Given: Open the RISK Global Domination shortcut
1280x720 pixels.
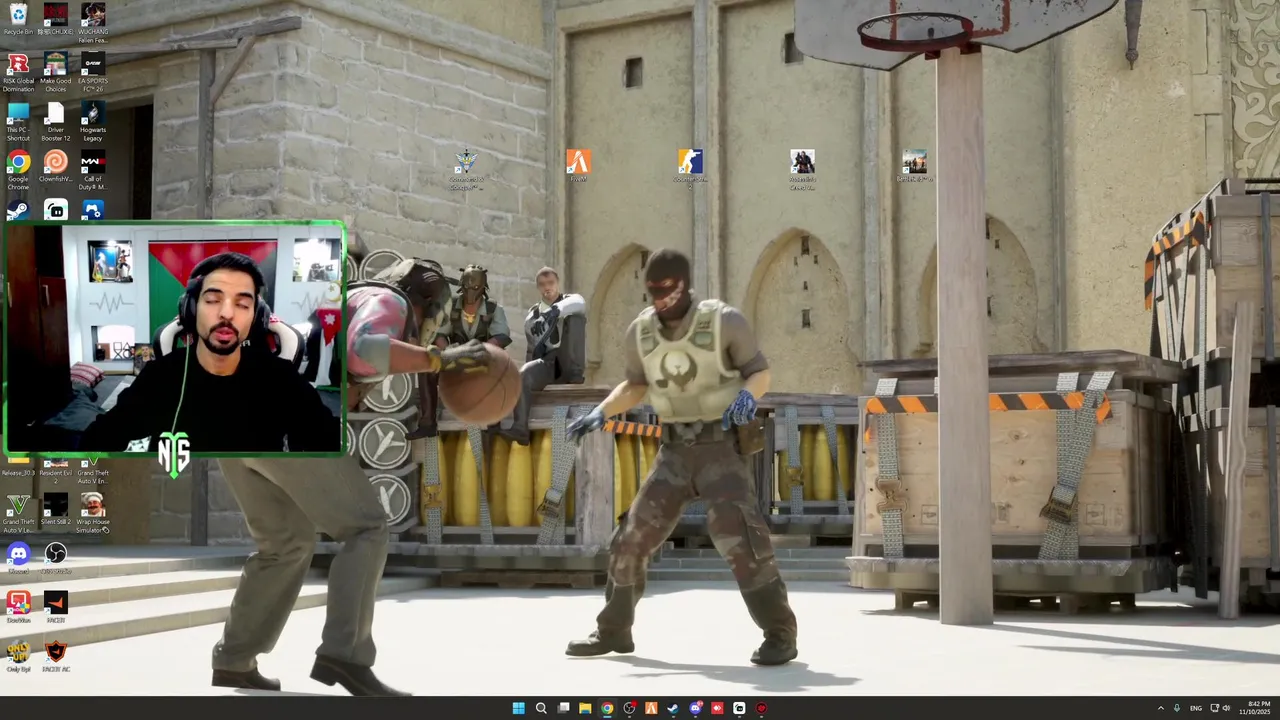Looking at the screenshot, I should coord(18,72).
